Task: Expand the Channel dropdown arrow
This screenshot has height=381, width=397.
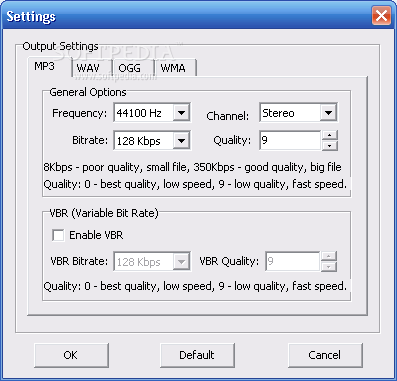Action: point(328,113)
